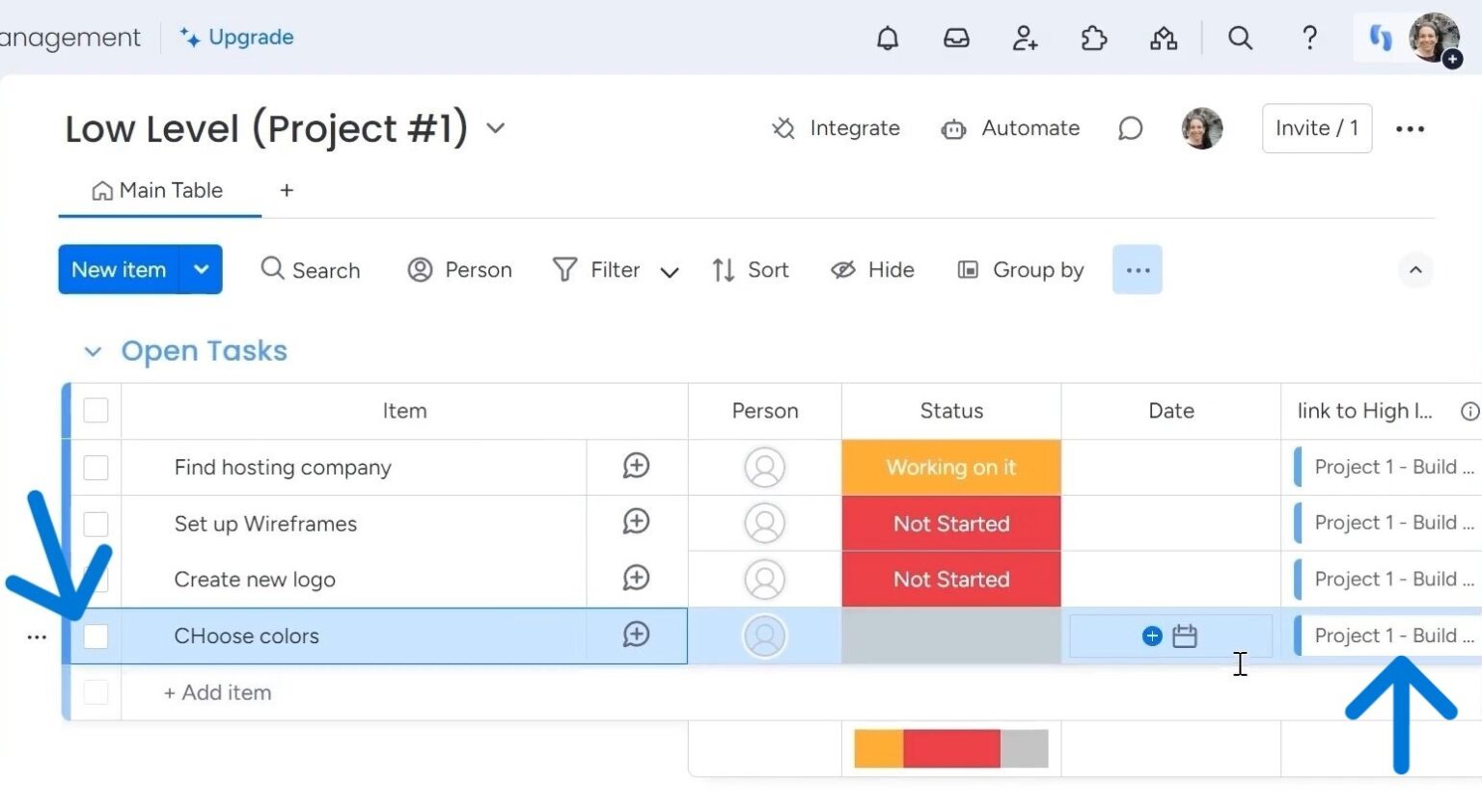Open board discussion chat bubble

pos(1130,128)
